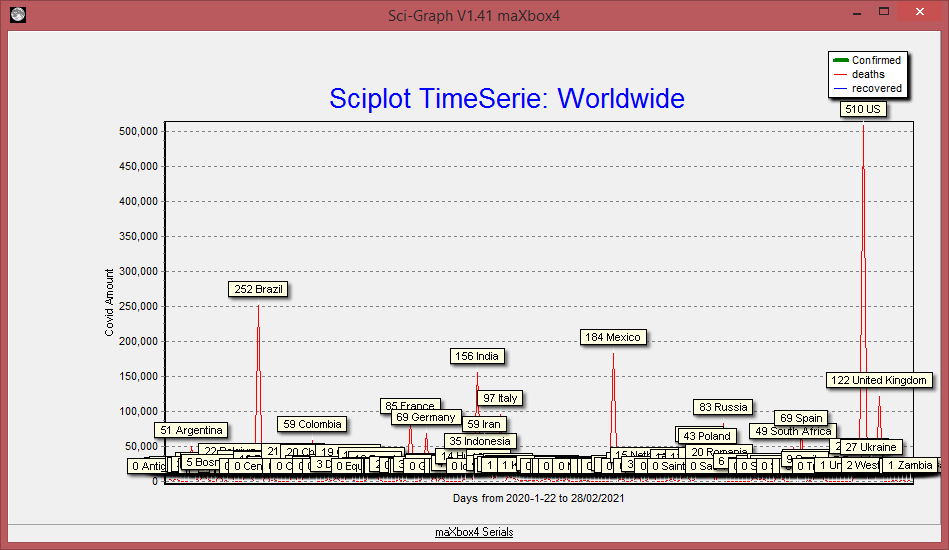Image resolution: width=949 pixels, height=550 pixels.
Task: Click the 184 Mexico peak label
Action: tap(612, 337)
